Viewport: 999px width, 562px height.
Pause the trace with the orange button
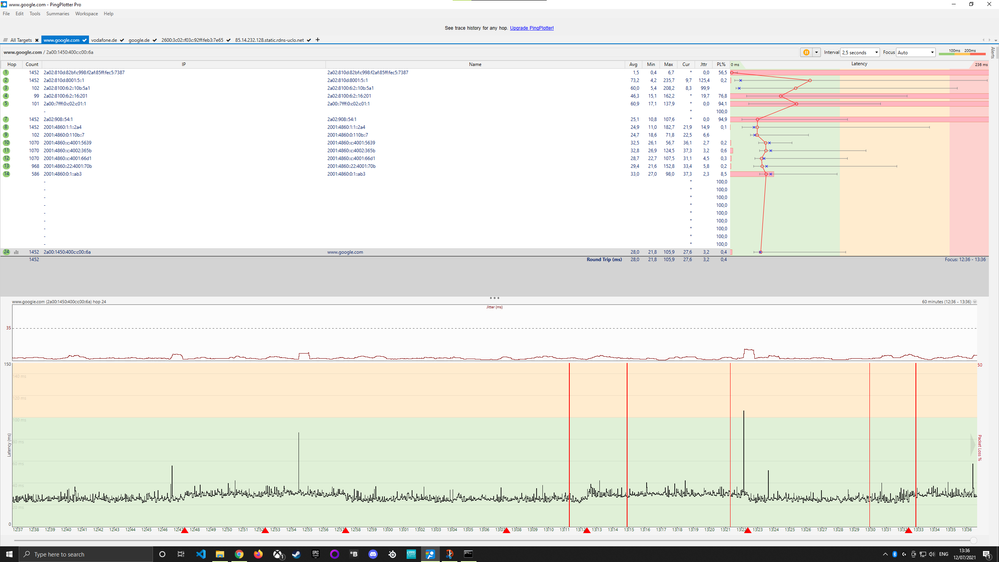pyautogui.click(x=805, y=52)
